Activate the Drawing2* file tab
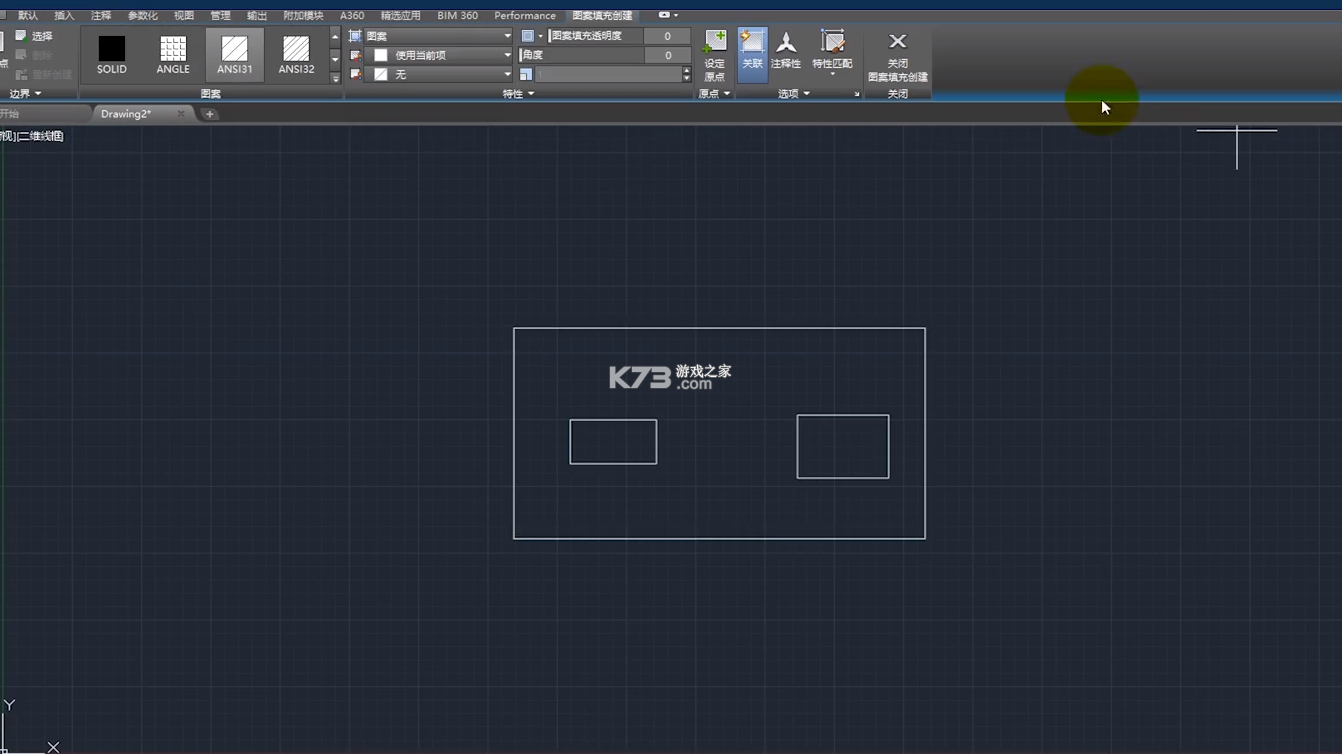This screenshot has width=1342, height=754. coord(126,114)
